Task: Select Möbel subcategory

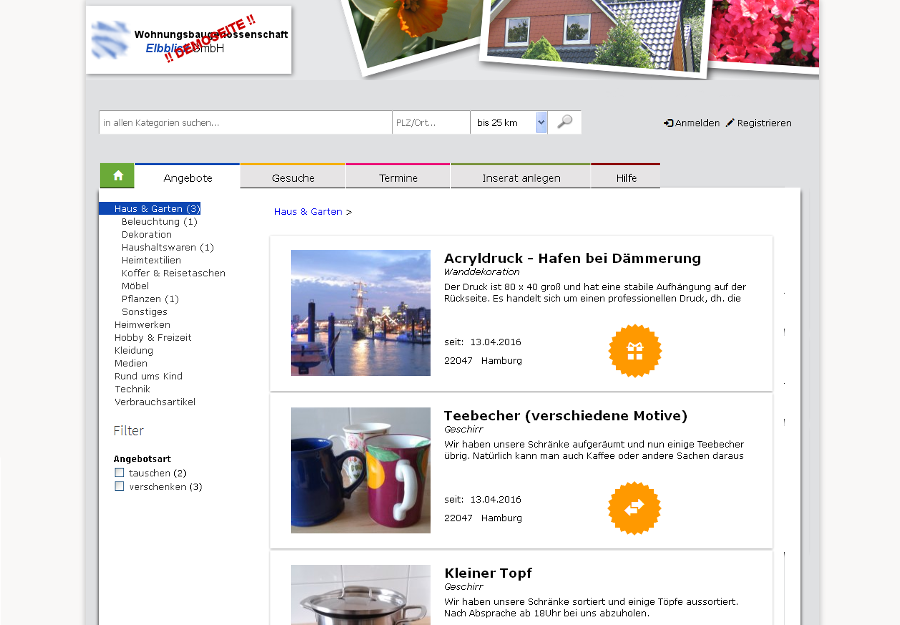Action: point(135,286)
